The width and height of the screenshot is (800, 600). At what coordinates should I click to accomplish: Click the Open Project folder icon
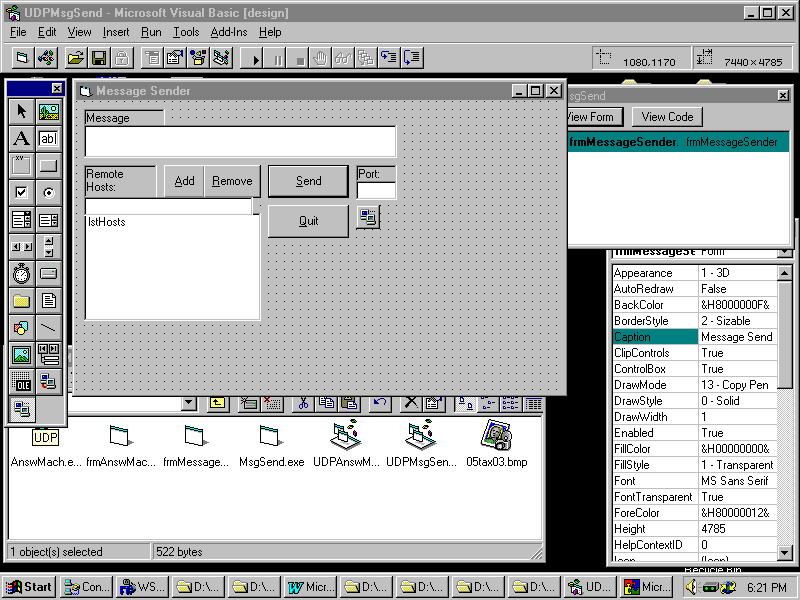[75, 59]
